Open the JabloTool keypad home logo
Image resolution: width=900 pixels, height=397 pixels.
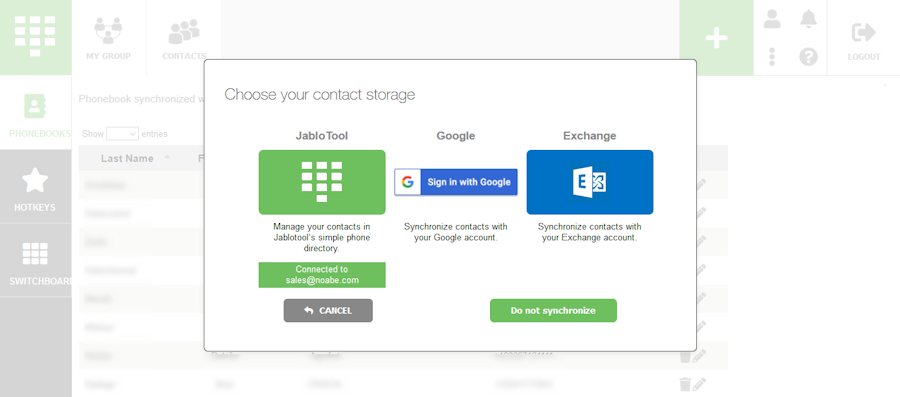click(x=36, y=37)
